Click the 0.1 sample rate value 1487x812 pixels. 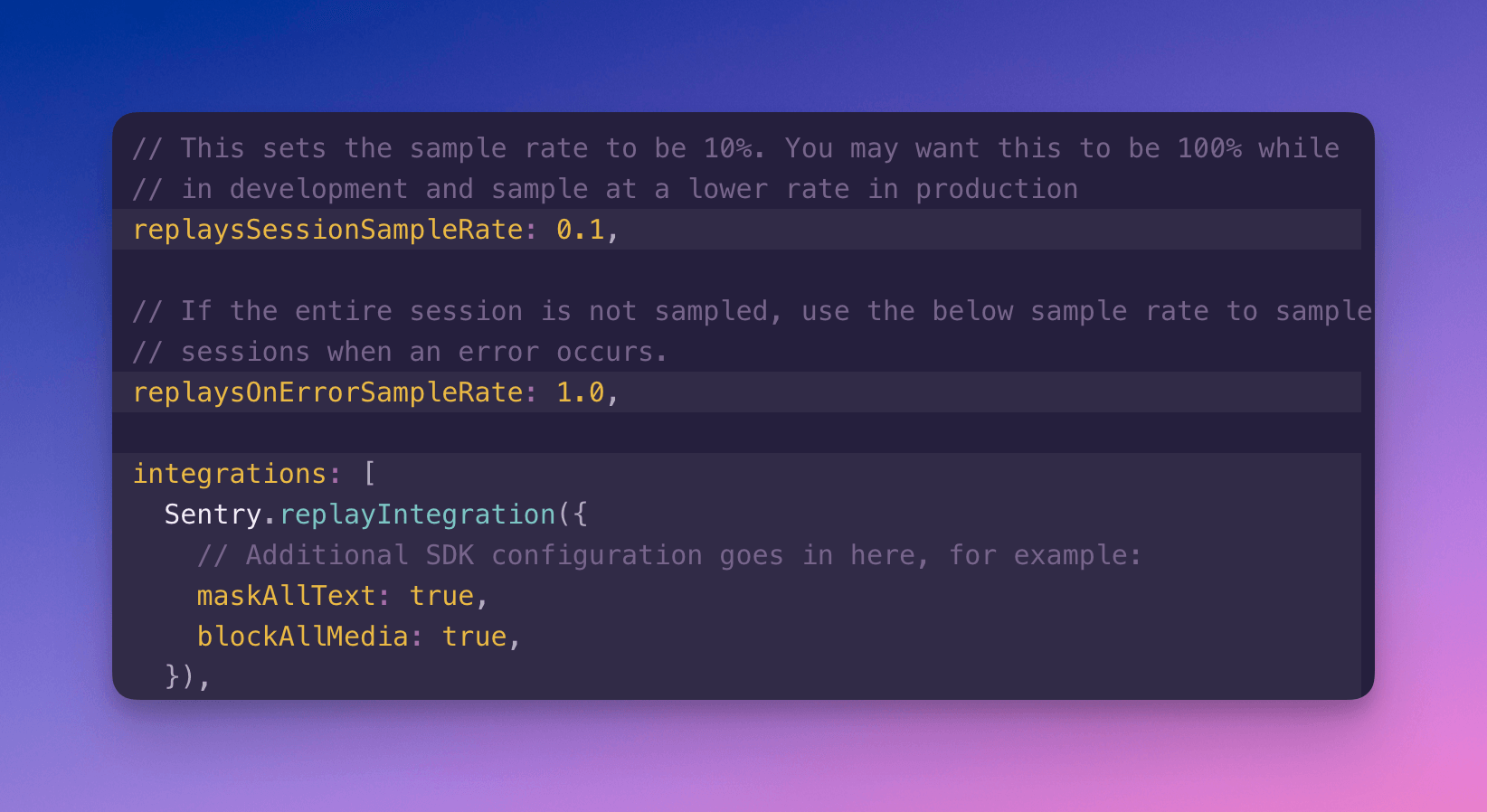(x=580, y=230)
